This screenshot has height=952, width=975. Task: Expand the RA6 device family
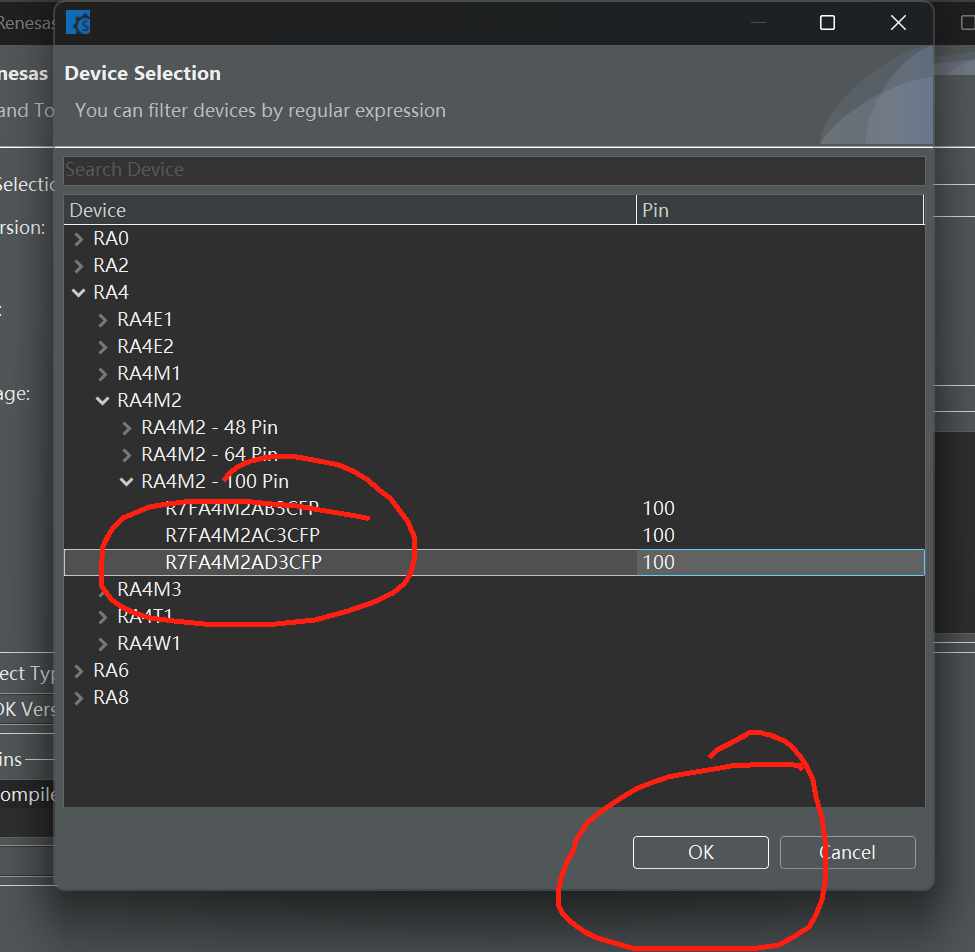tap(78, 671)
